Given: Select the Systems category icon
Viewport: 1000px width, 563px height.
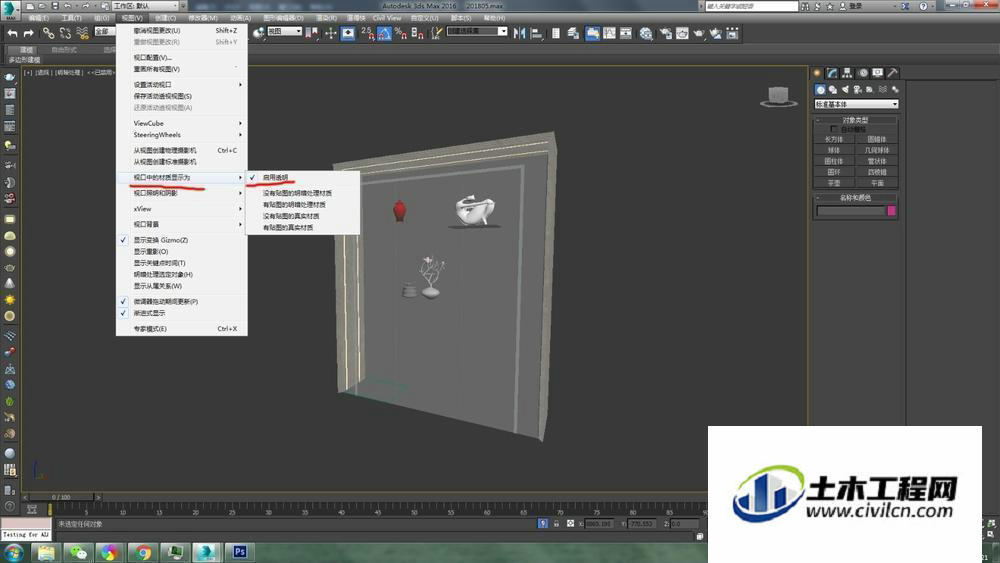Looking at the screenshot, I should click(x=895, y=90).
